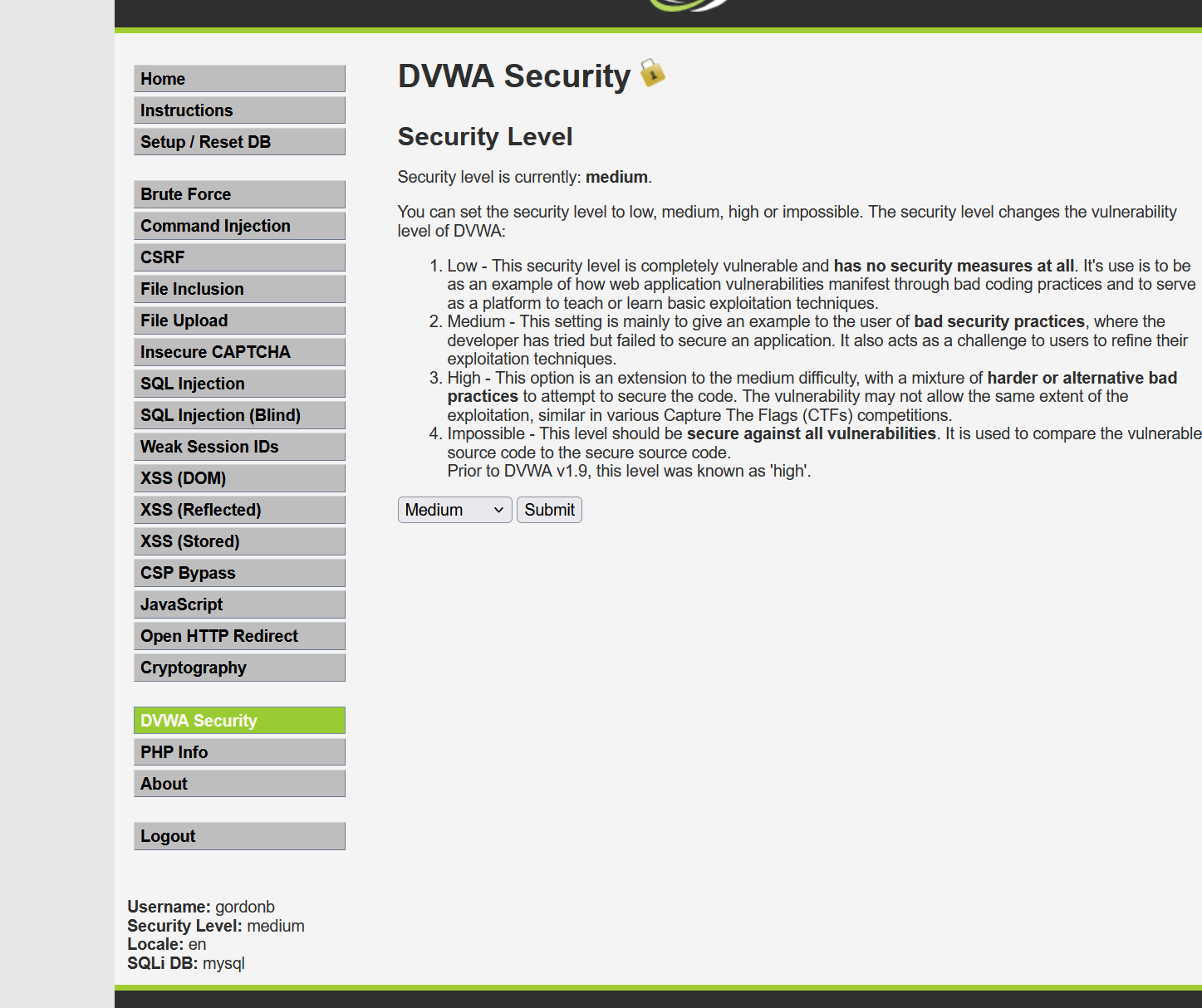The width and height of the screenshot is (1202, 1008).
Task: Select the SQL Injection (Blind) entry
Action: point(239,415)
